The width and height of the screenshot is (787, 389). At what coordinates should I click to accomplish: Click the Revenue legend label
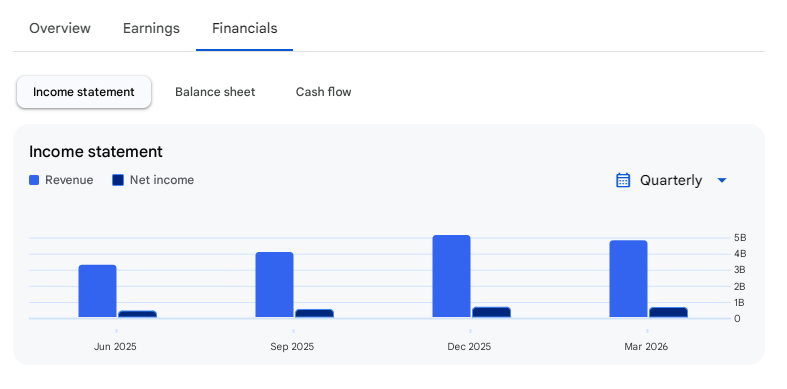click(x=69, y=180)
